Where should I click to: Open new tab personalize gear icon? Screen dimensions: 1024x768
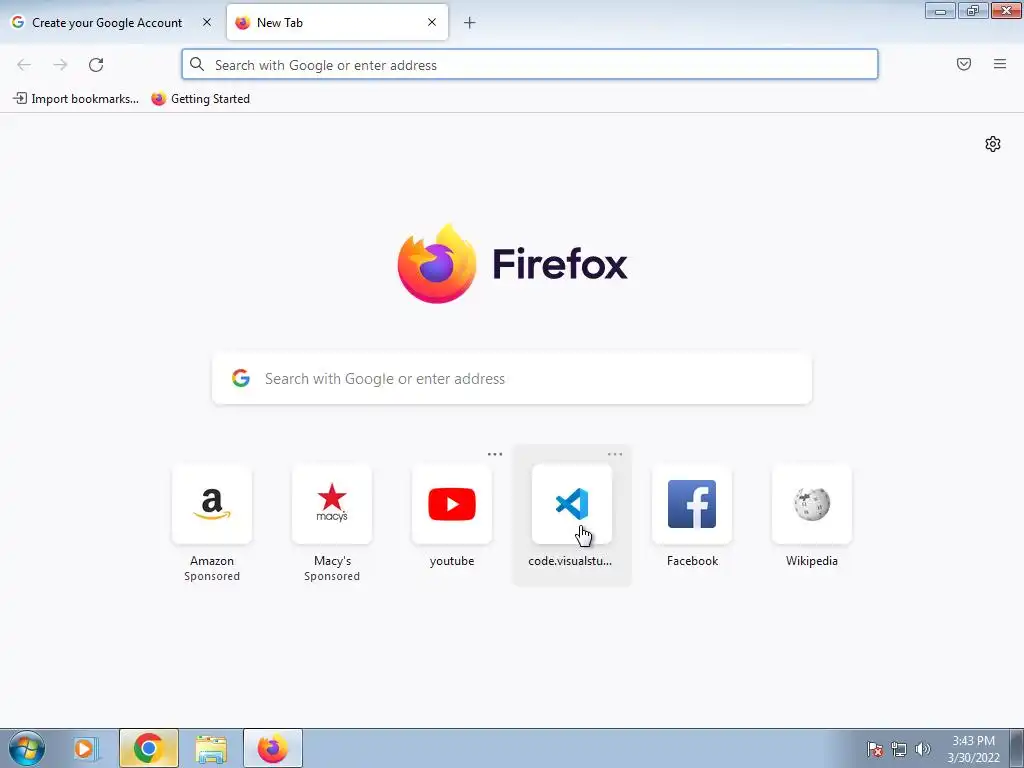pyautogui.click(x=993, y=144)
